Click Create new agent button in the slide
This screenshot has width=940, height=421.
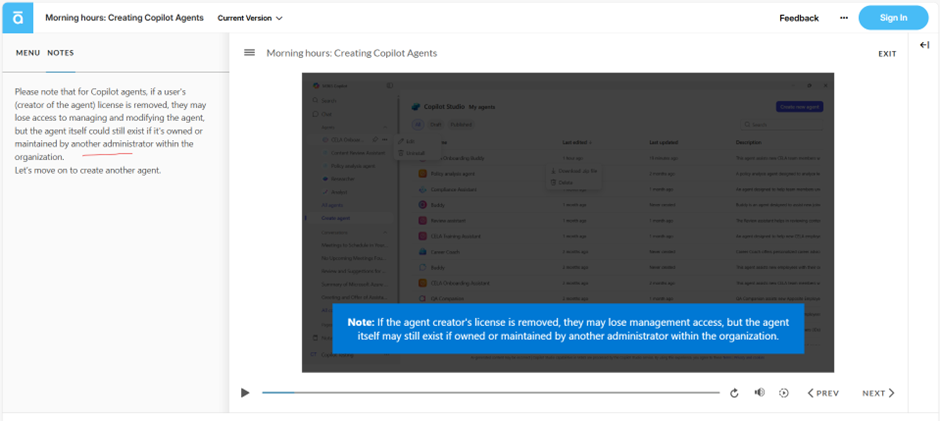click(x=800, y=107)
